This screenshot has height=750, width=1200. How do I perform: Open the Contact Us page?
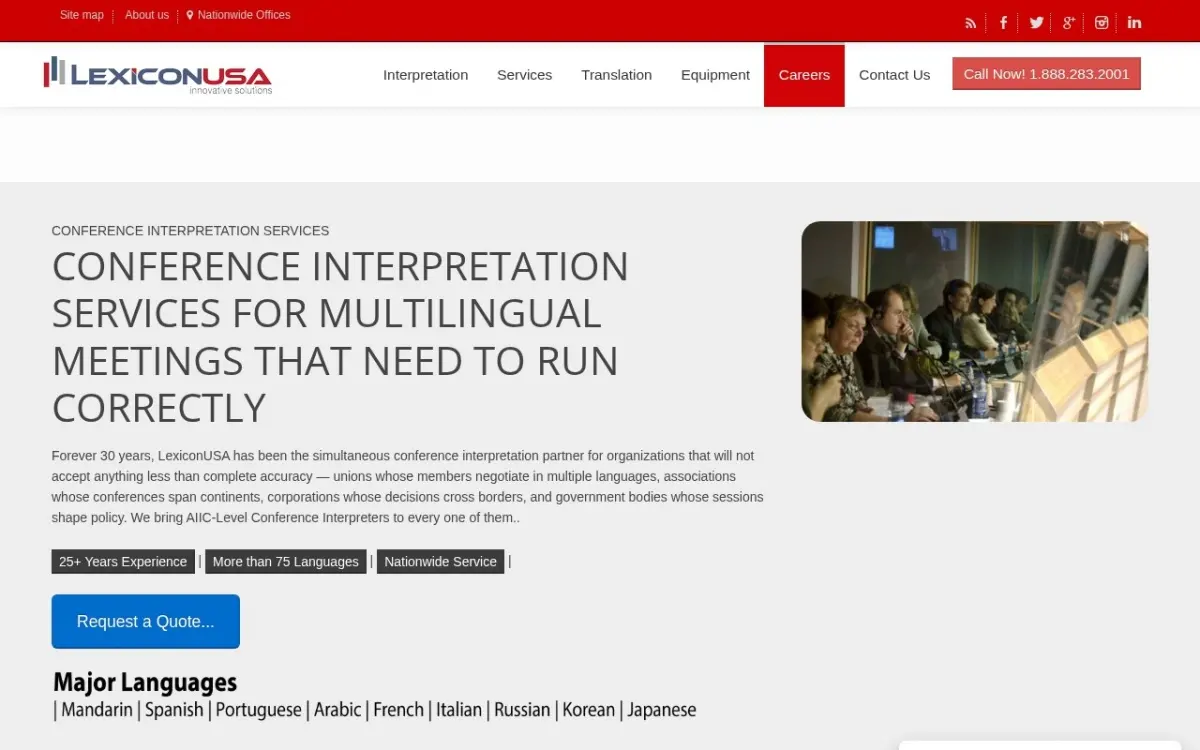pyautogui.click(x=894, y=75)
